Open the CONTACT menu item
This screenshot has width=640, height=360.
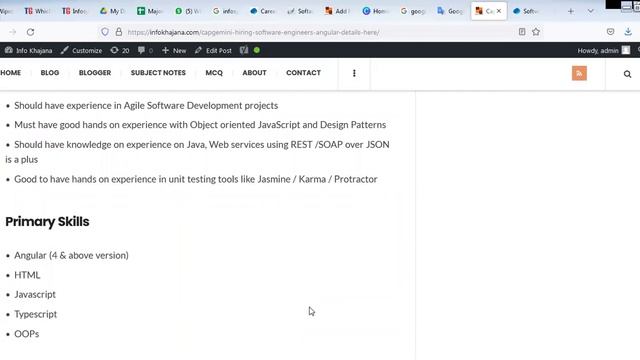(303, 73)
